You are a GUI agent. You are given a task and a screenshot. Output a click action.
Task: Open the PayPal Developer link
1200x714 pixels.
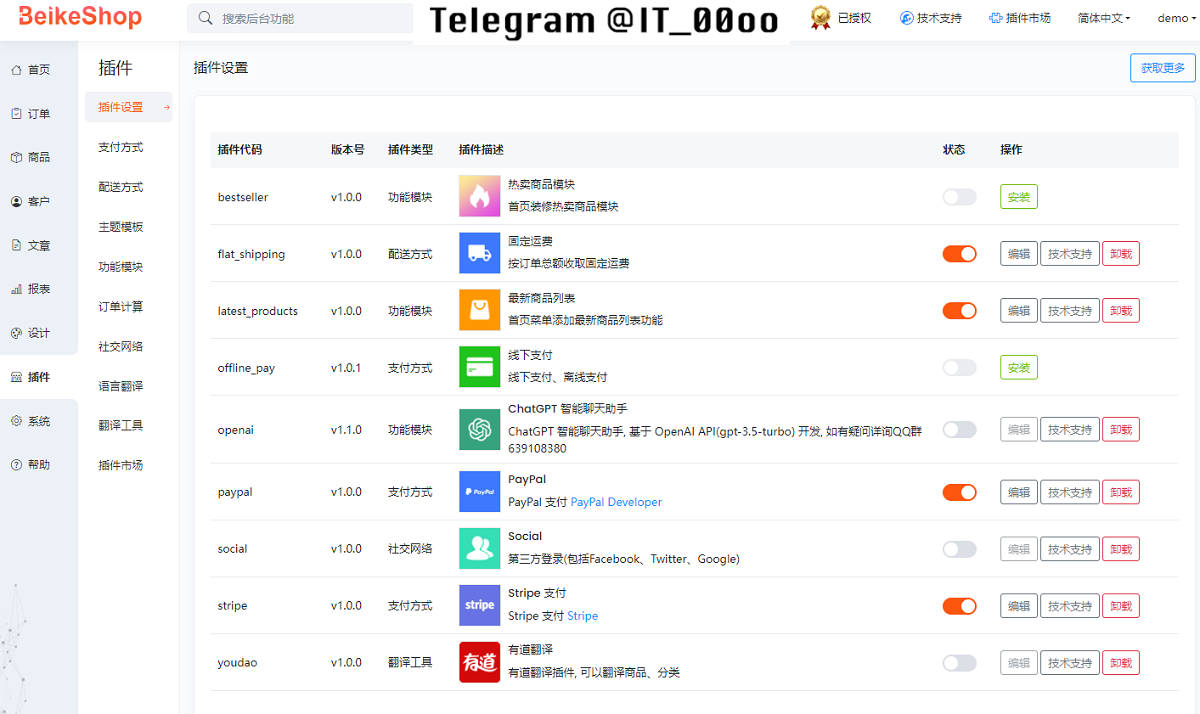[616, 502]
